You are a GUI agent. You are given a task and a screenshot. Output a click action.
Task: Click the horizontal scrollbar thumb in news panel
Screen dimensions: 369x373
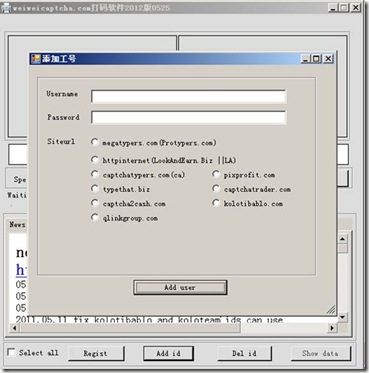[x=130, y=328]
